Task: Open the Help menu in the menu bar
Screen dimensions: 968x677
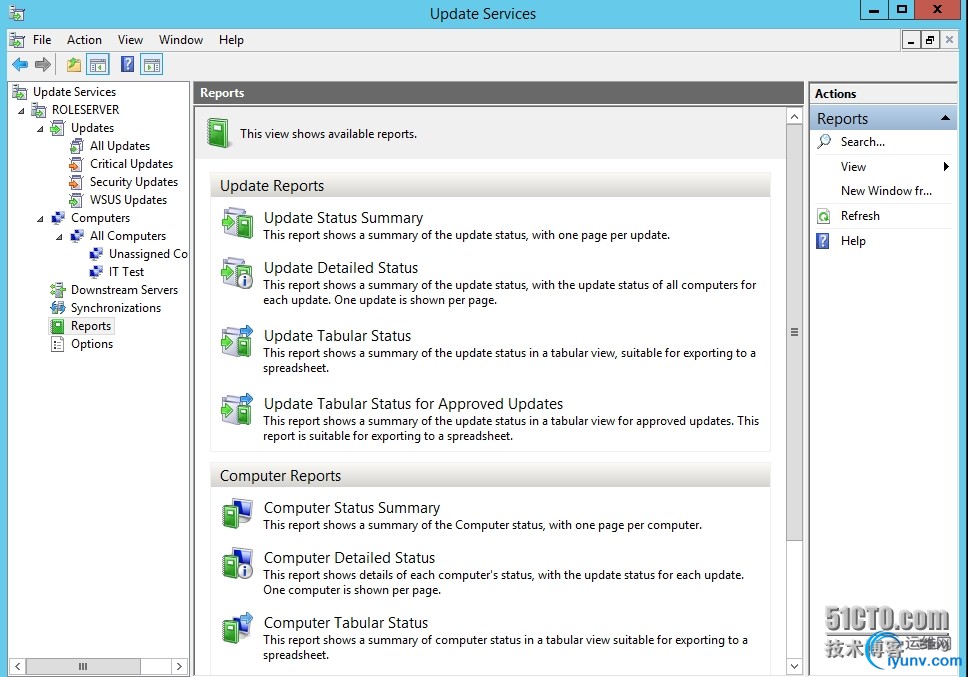Action: pyautogui.click(x=232, y=40)
